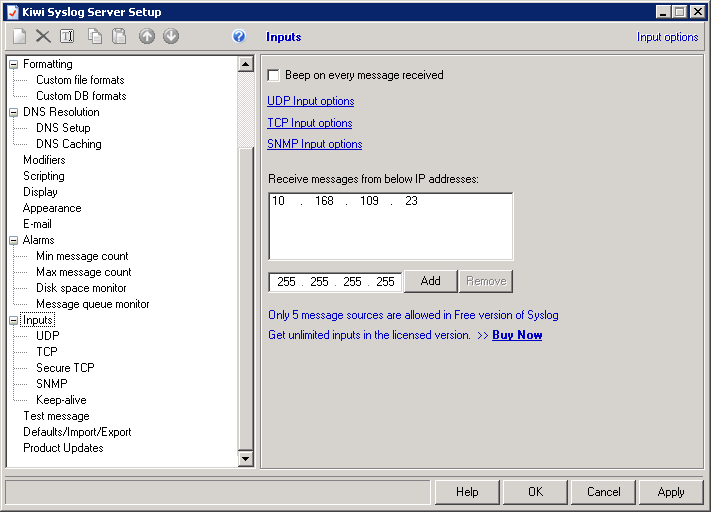The width and height of the screenshot is (711, 512).
Task: Click the Copy toolbar icon
Action: tap(95, 36)
